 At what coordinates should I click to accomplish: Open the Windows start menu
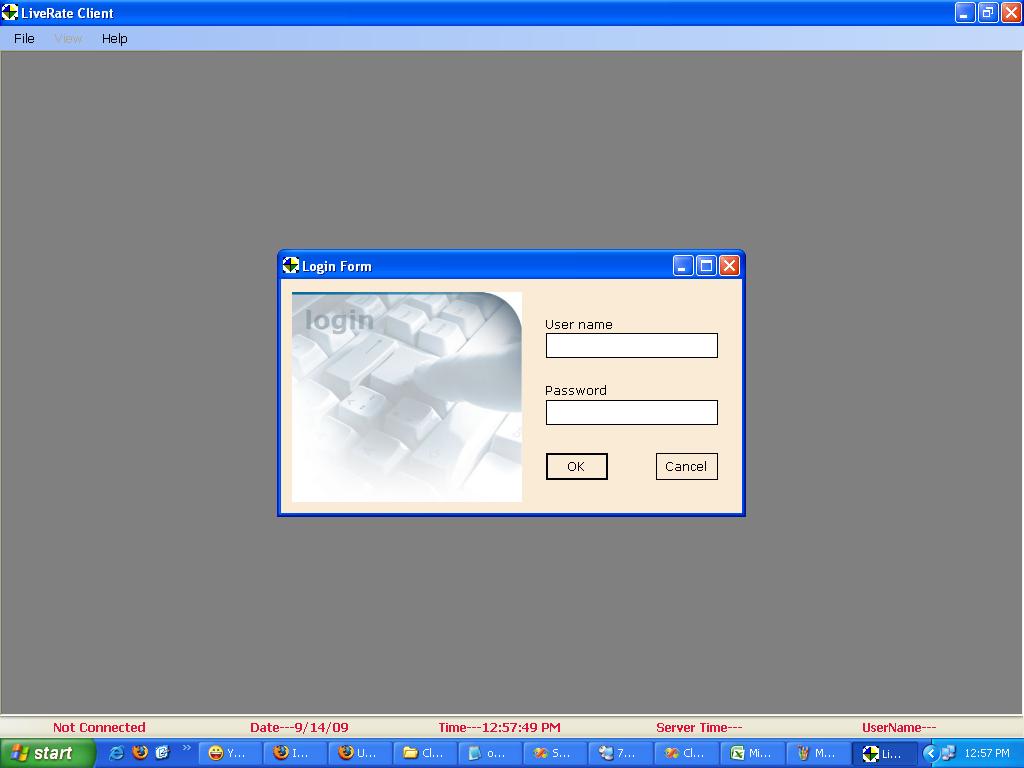pos(47,753)
